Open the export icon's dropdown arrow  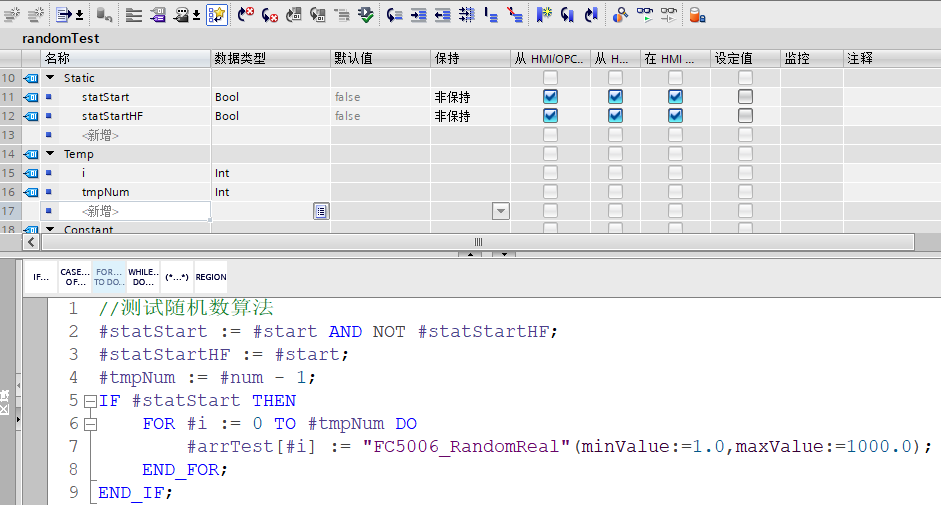click(79, 16)
